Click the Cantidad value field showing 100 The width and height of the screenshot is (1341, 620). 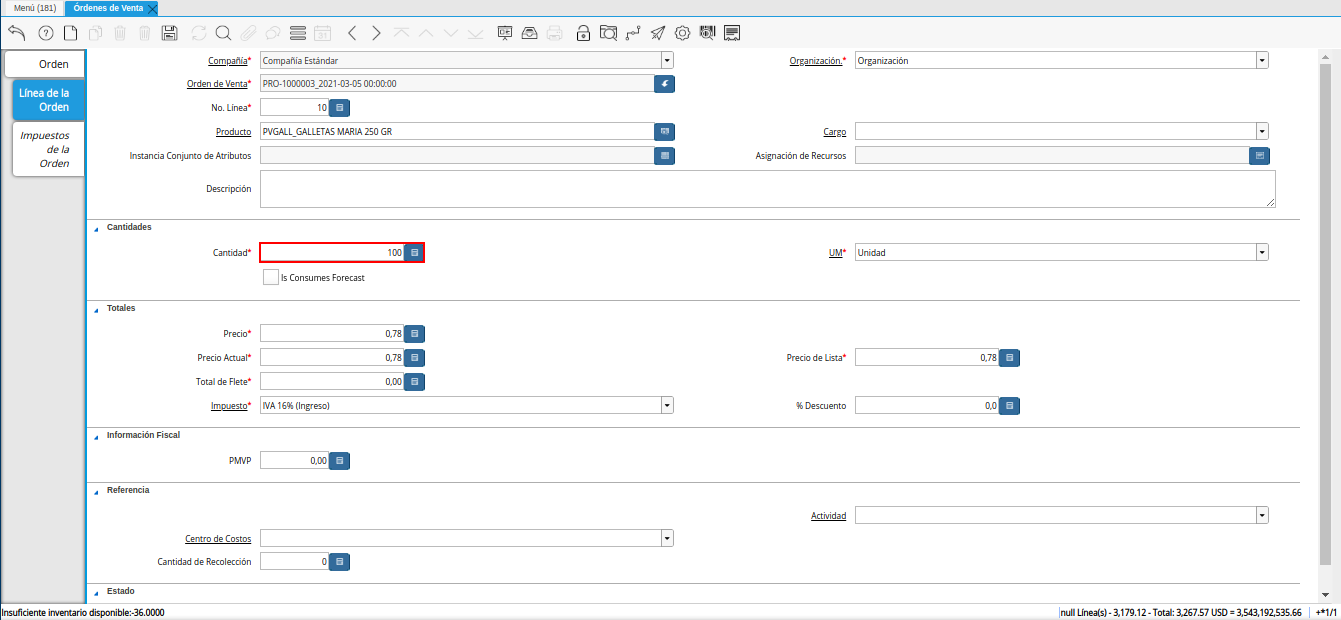pos(333,253)
